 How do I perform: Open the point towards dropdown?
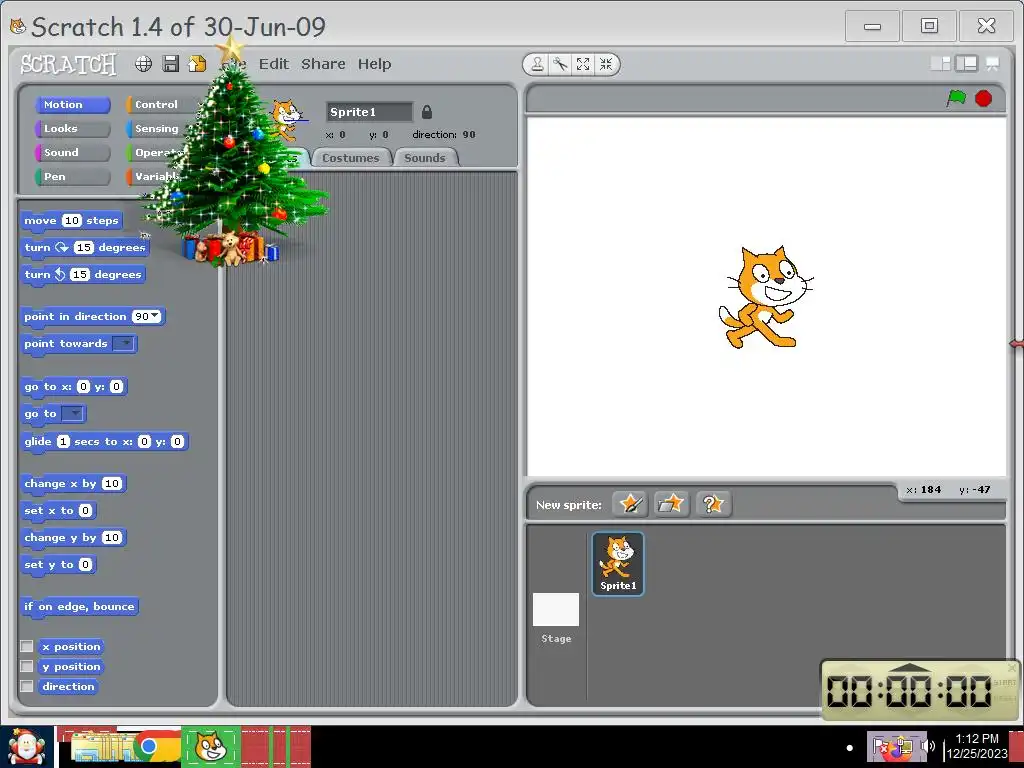click(123, 344)
